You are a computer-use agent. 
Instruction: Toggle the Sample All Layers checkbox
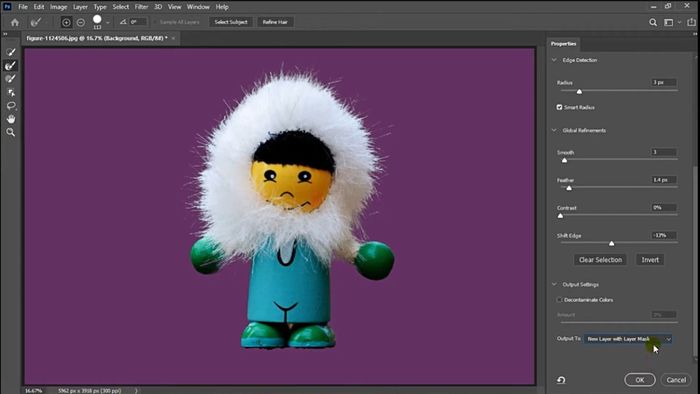click(155, 22)
